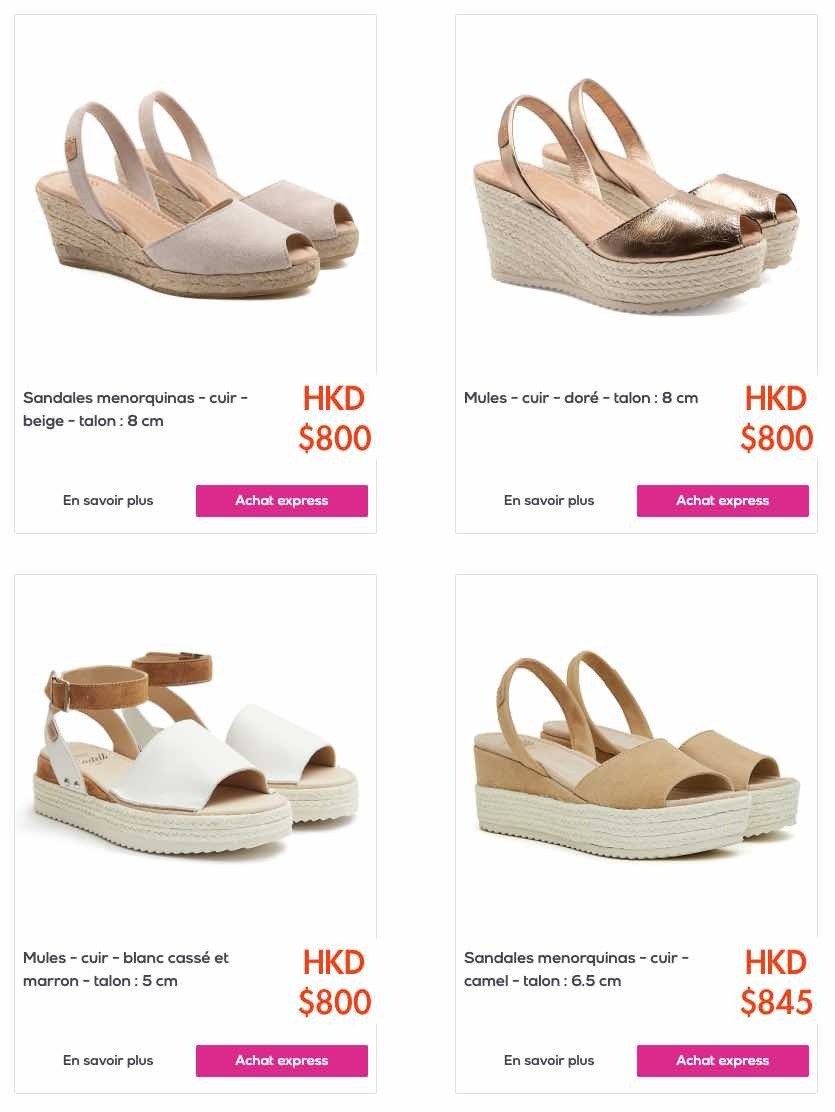The width and height of the screenshot is (835, 1112).
Task: Click Achat express for doré mules
Action: [x=722, y=501]
